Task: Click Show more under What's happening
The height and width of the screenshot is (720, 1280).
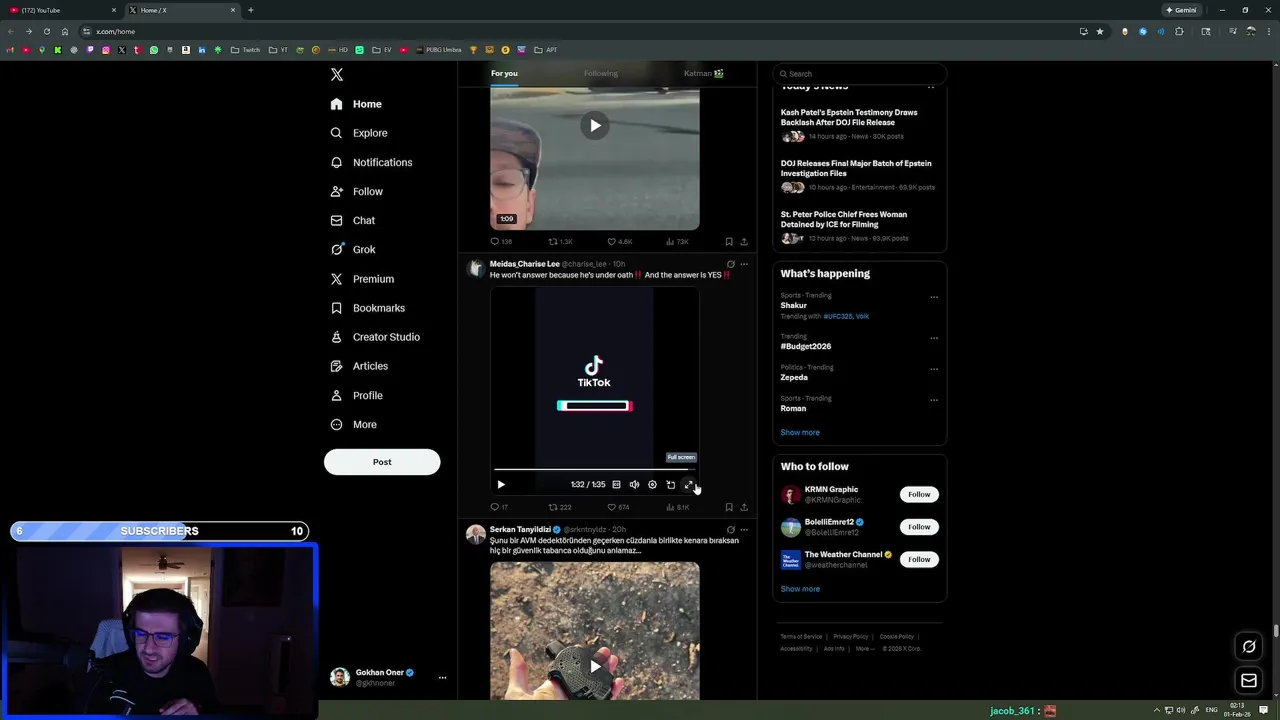Action: (x=800, y=432)
